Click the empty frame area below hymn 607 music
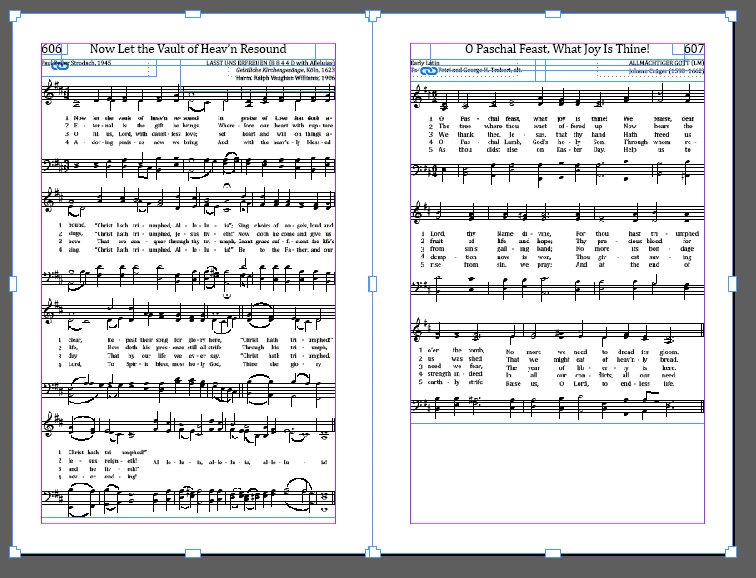 coord(557,473)
